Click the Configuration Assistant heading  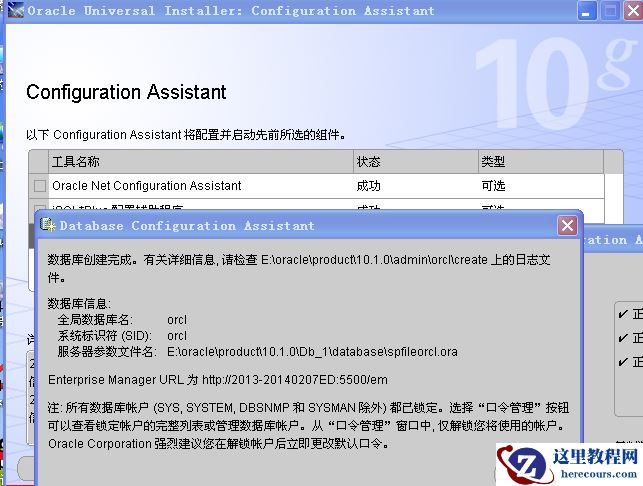pos(126,92)
